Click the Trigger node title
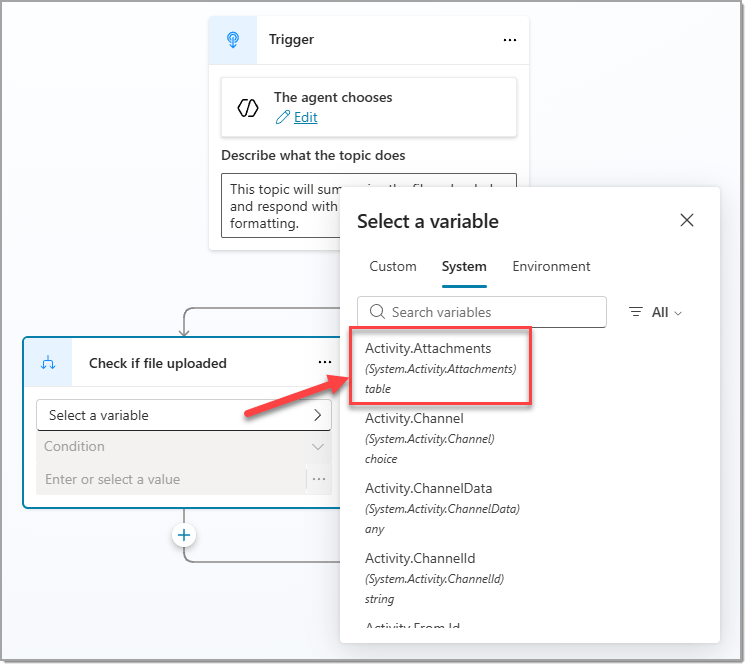Viewport: 748px width, 667px height. (x=292, y=40)
